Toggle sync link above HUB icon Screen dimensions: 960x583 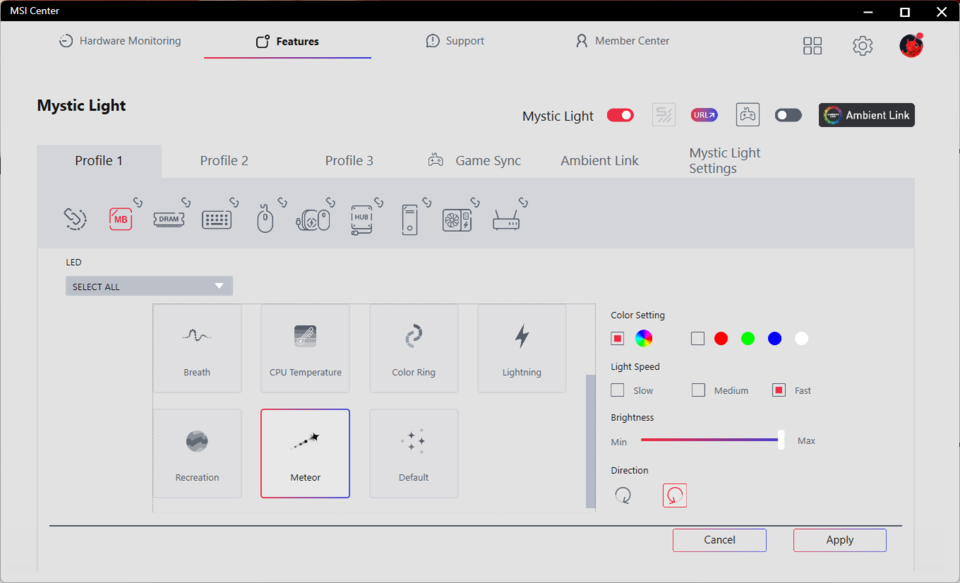(379, 201)
